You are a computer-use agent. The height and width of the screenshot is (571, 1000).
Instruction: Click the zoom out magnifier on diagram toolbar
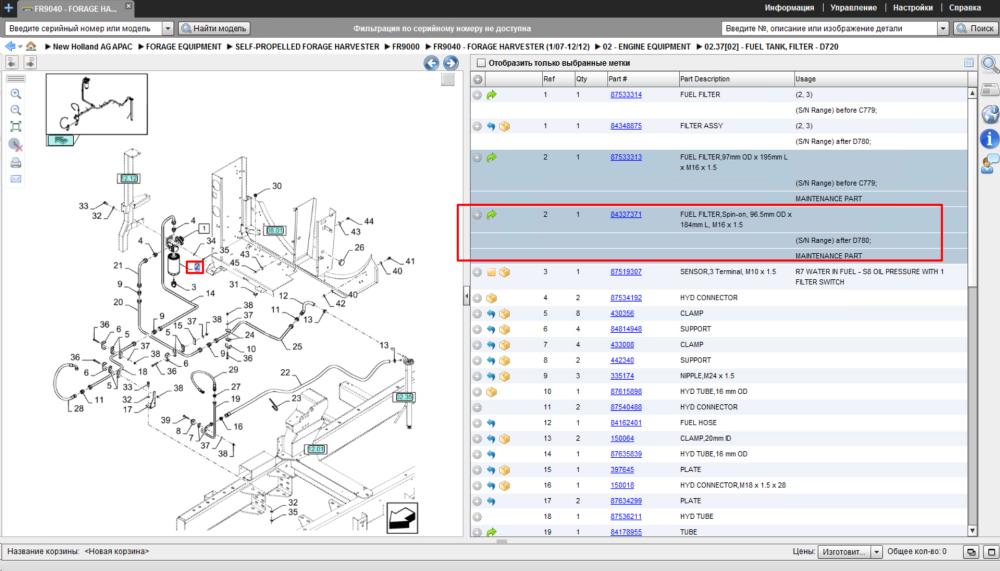16,110
